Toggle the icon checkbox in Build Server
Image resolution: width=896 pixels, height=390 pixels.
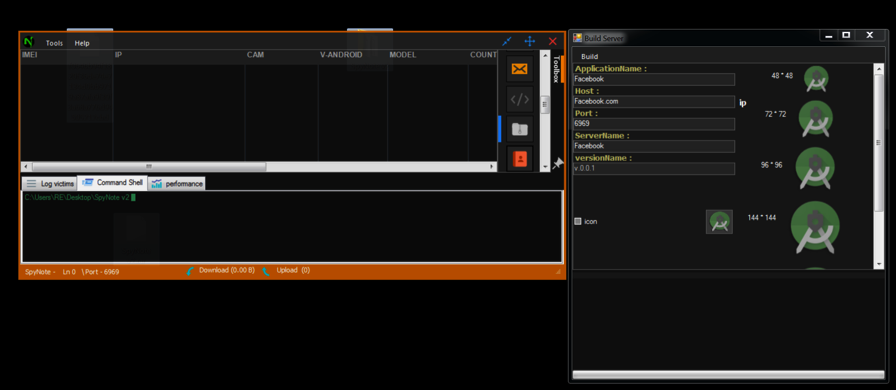[x=578, y=221]
